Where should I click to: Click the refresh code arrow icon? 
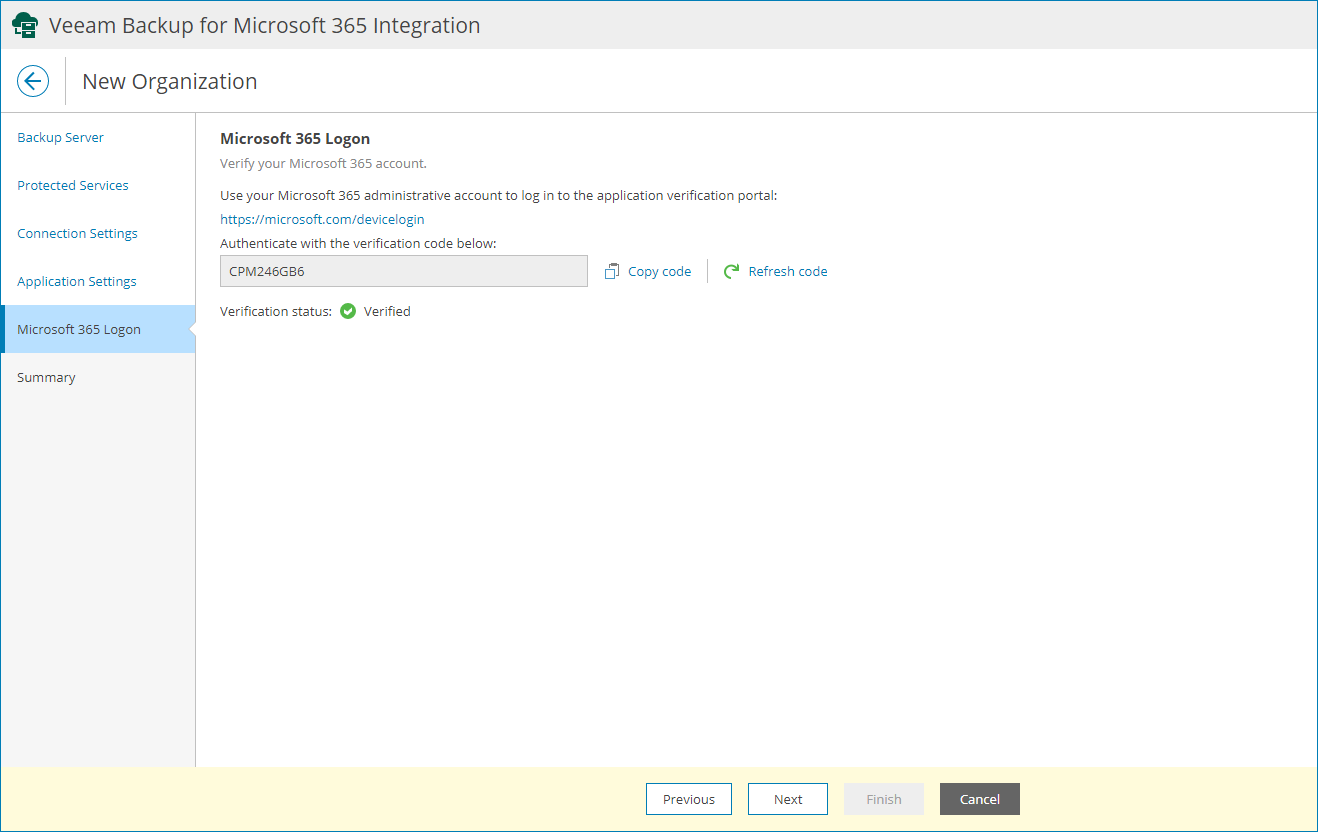coord(732,271)
